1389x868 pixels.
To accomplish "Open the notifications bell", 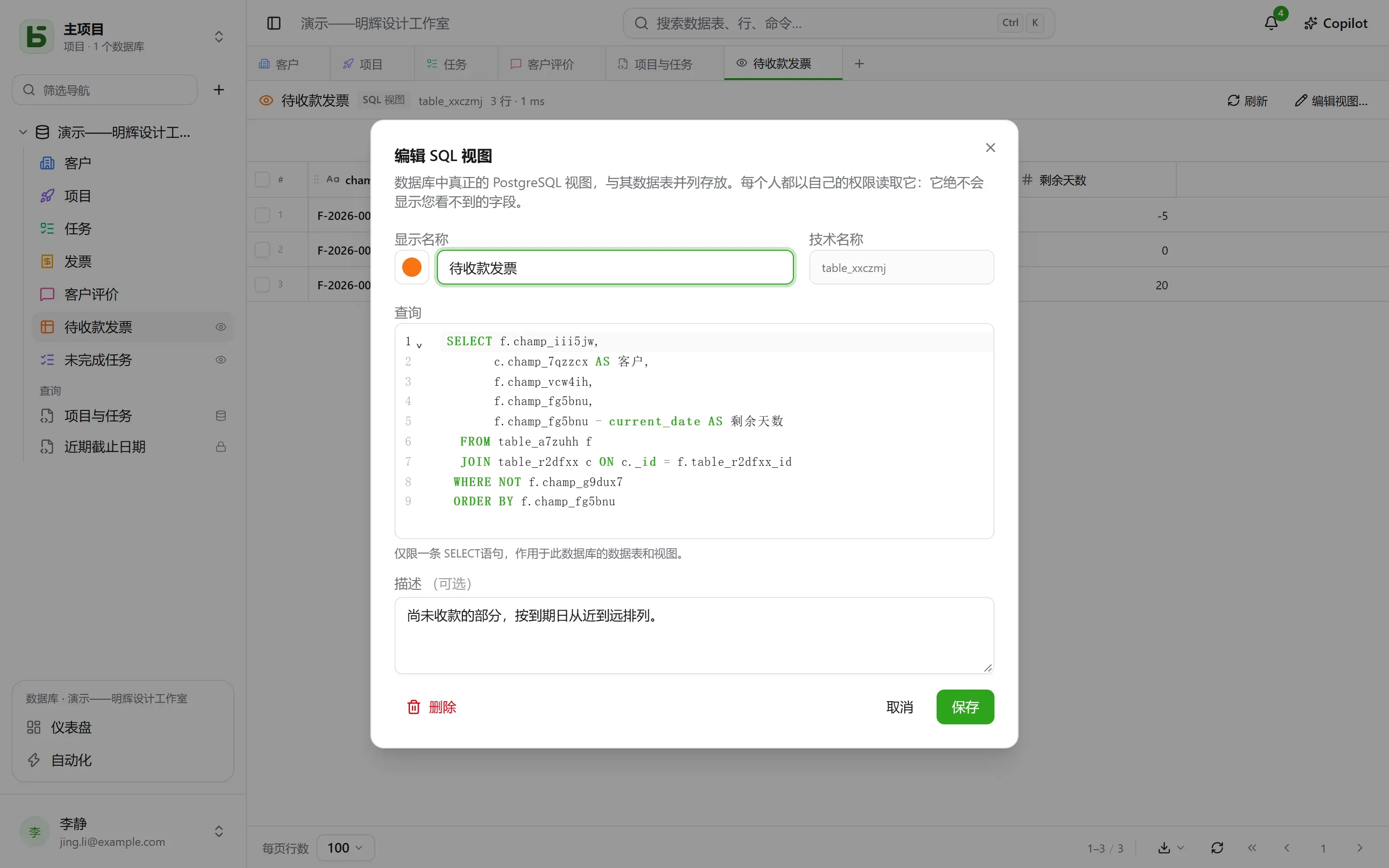I will (1271, 23).
